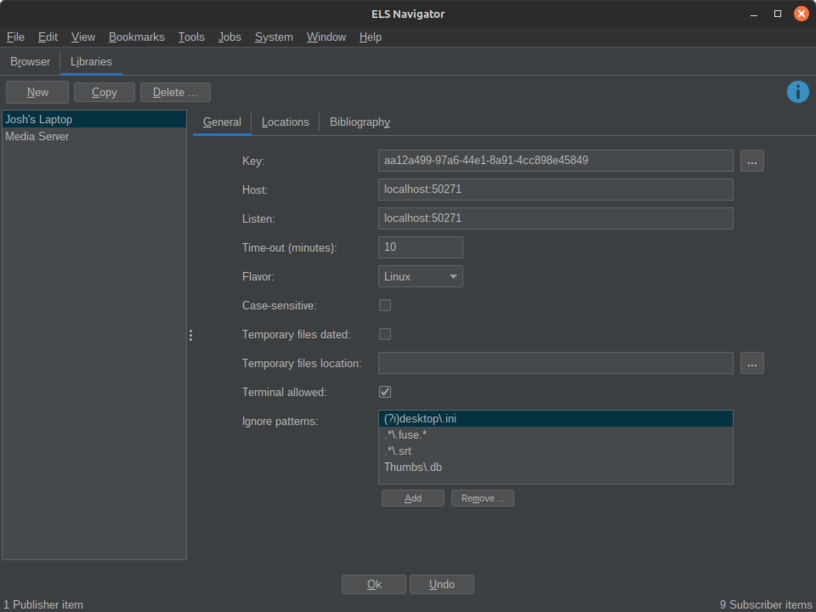Maximize the ELS Navigator window
The width and height of the screenshot is (816, 612).
pyautogui.click(x=777, y=14)
